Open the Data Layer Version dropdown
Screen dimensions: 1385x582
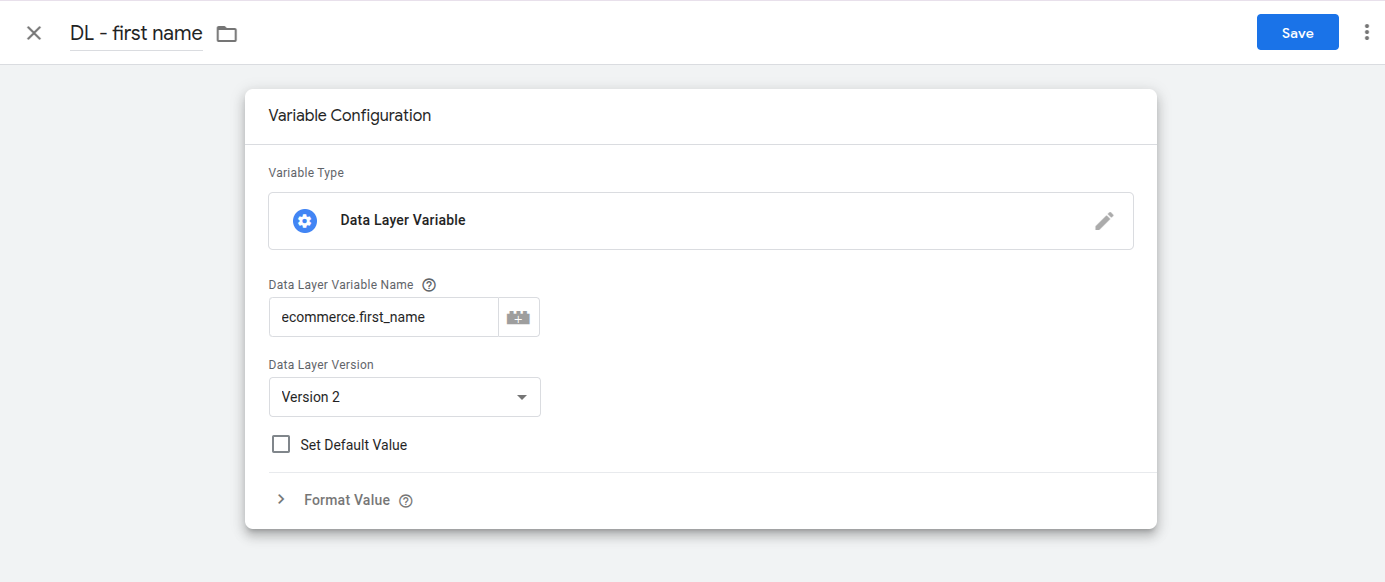pyautogui.click(x=404, y=397)
